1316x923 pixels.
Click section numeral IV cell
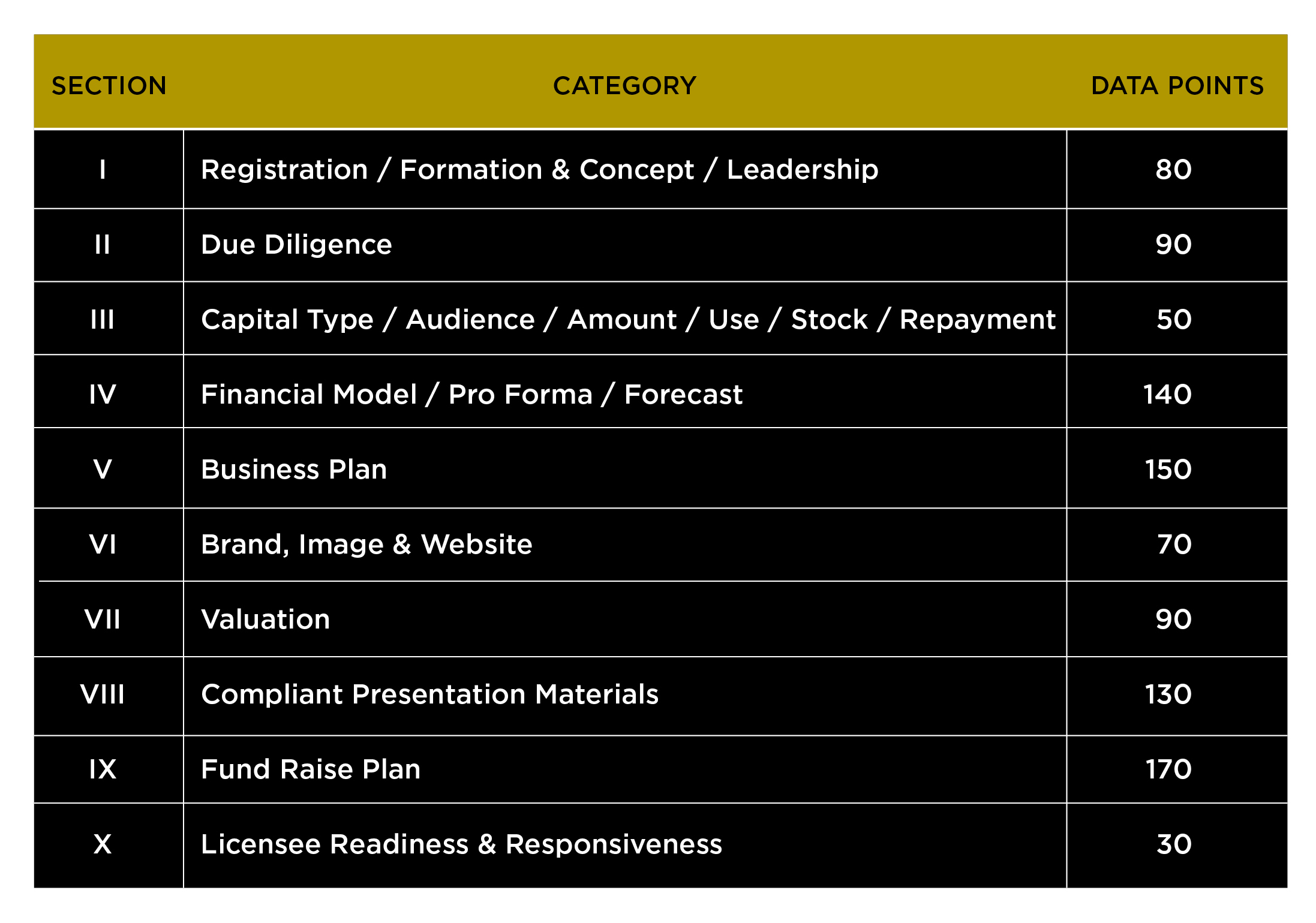[109, 391]
